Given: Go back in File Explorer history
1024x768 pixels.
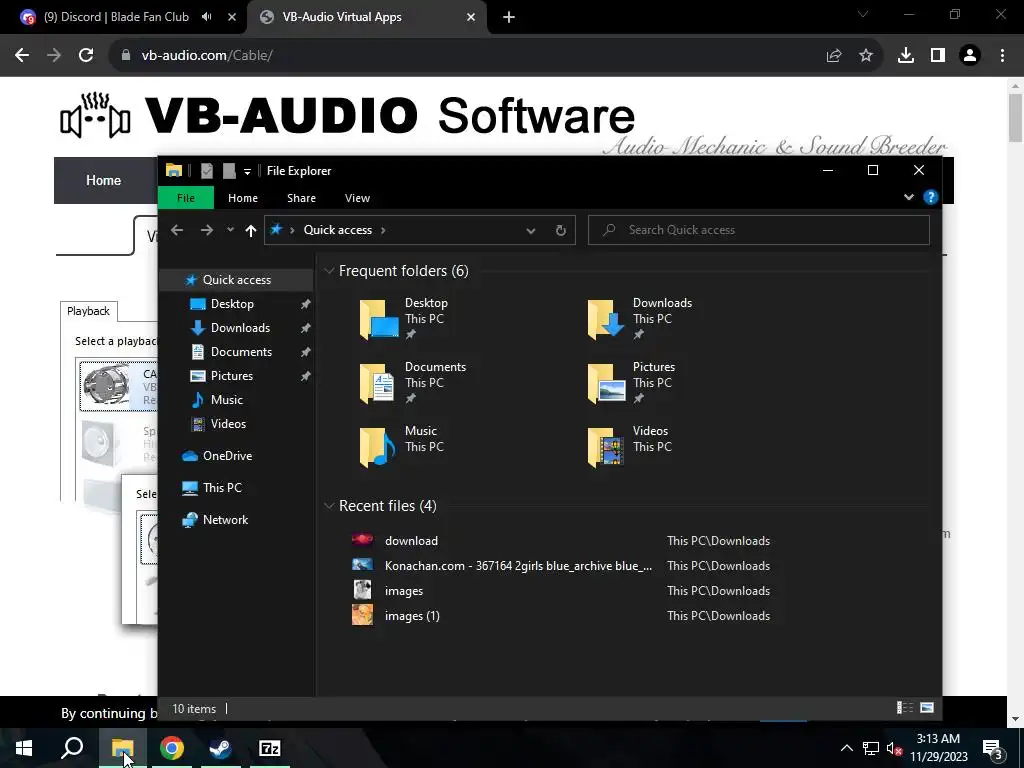Looking at the screenshot, I should pos(177,230).
